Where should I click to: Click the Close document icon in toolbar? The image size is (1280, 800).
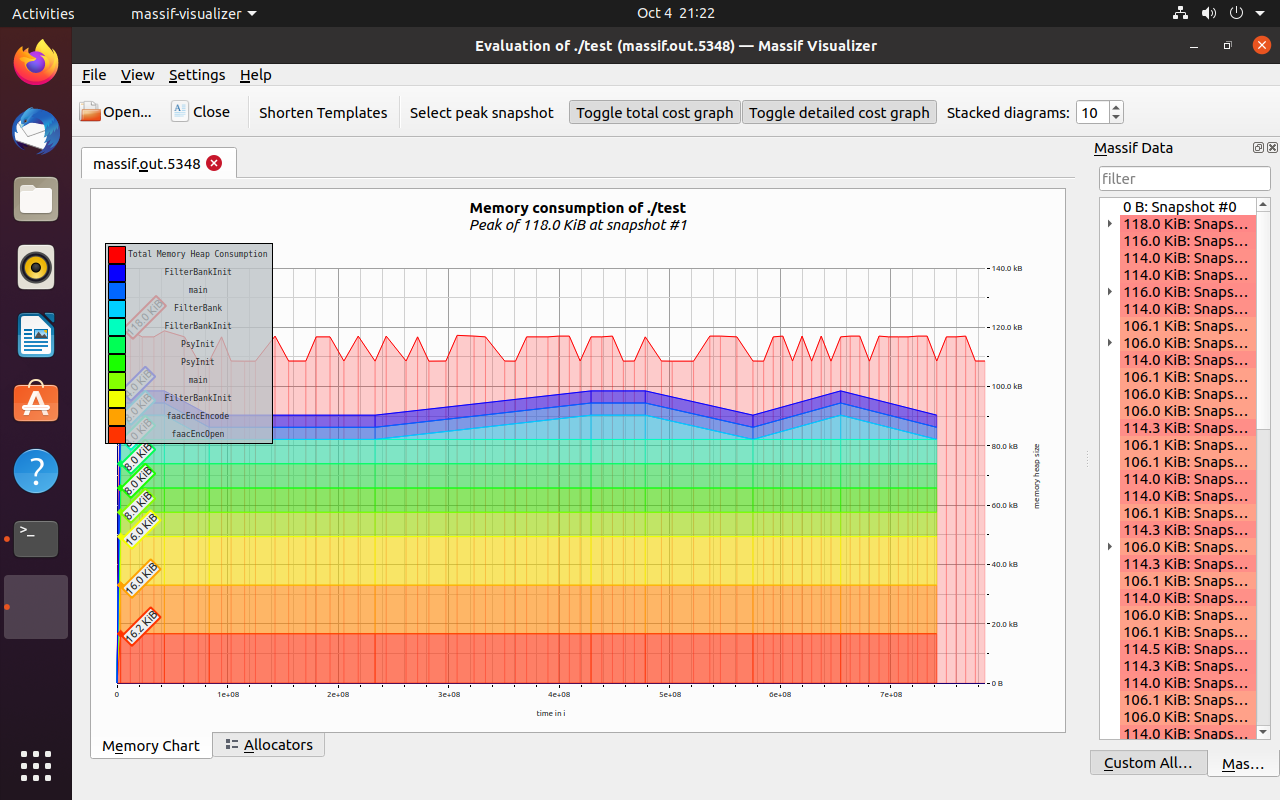(180, 111)
